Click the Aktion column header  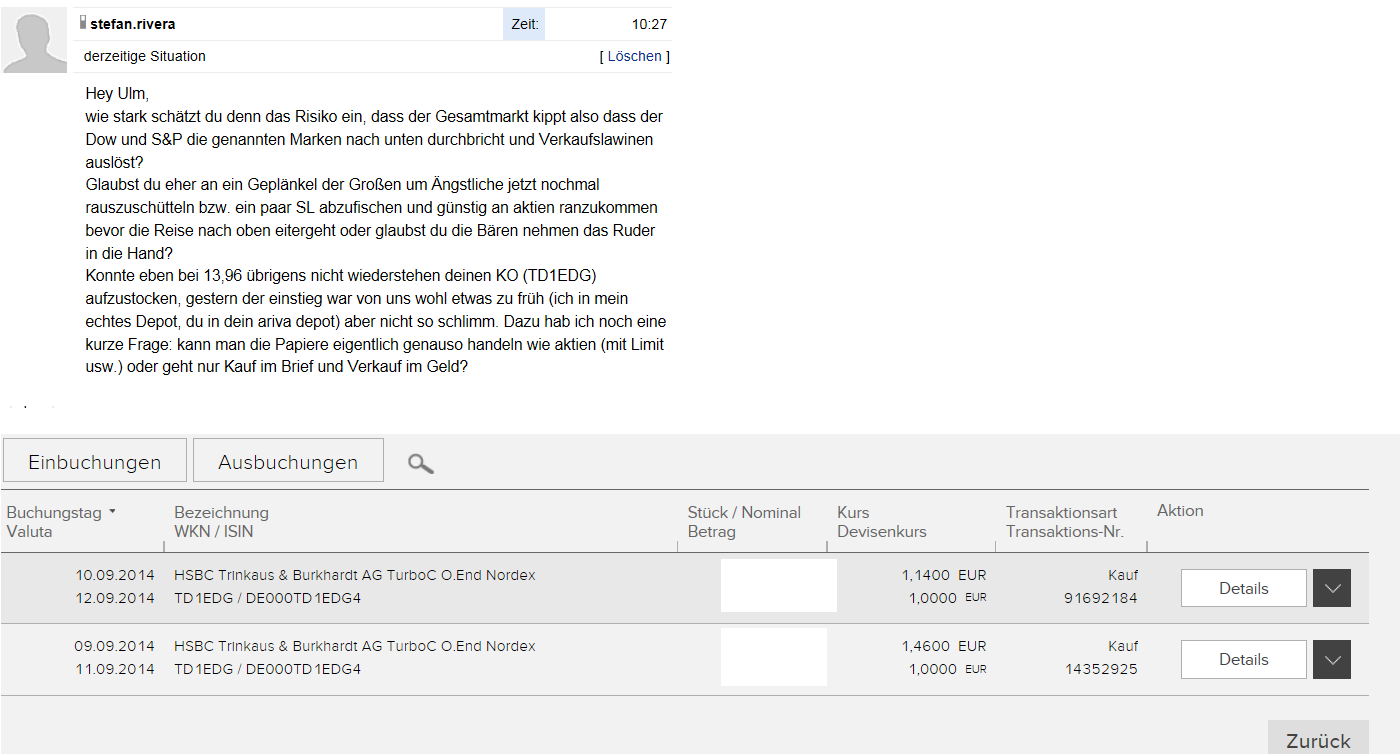(x=1180, y=511)
